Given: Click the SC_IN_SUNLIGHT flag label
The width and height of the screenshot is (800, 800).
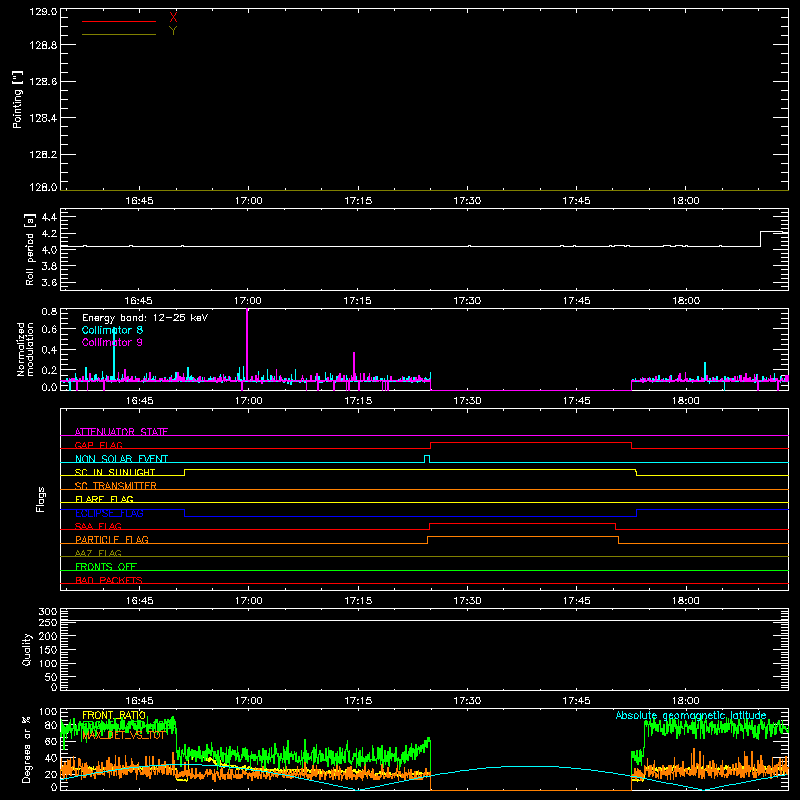Looking at the screenshot, I should 115,472.
